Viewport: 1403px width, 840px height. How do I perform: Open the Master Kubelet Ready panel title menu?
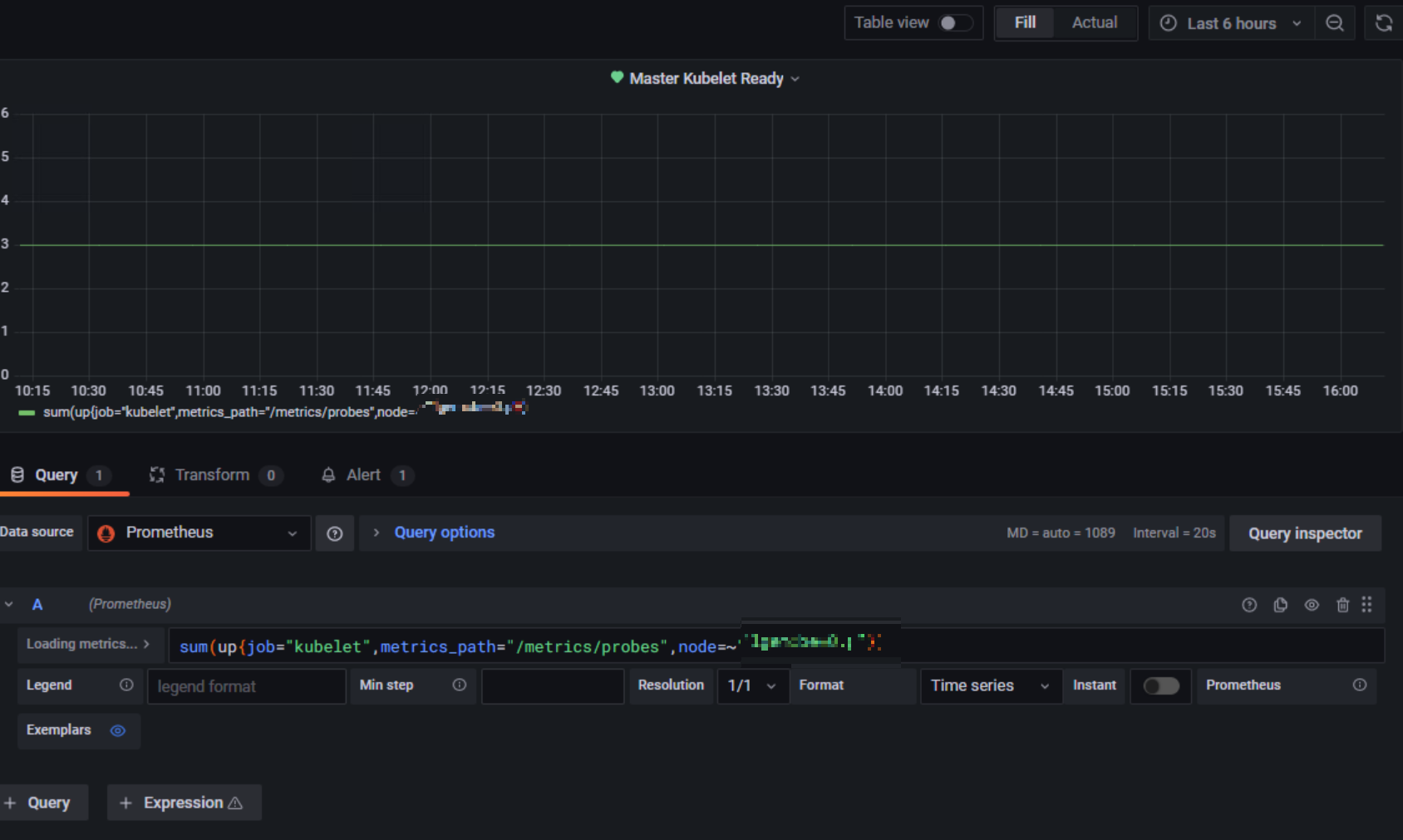click(x=706, y=78)
